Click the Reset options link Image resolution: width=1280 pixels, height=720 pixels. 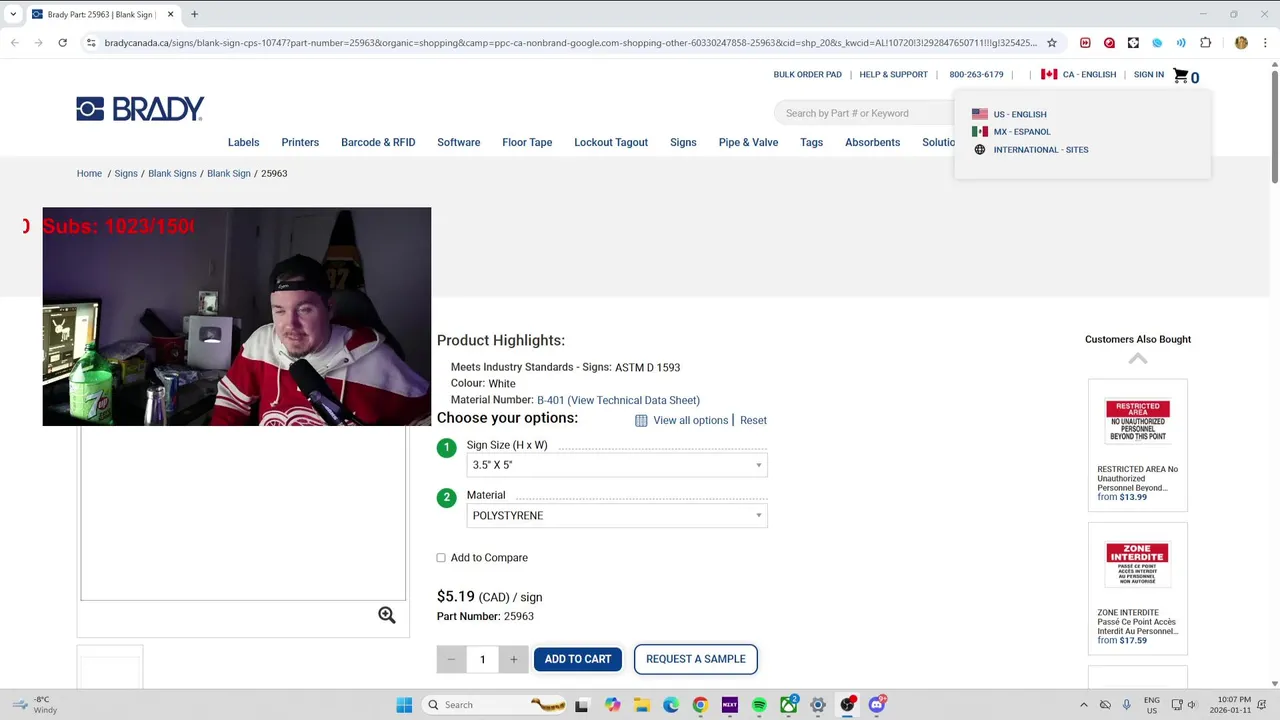[x=753, y=420]
